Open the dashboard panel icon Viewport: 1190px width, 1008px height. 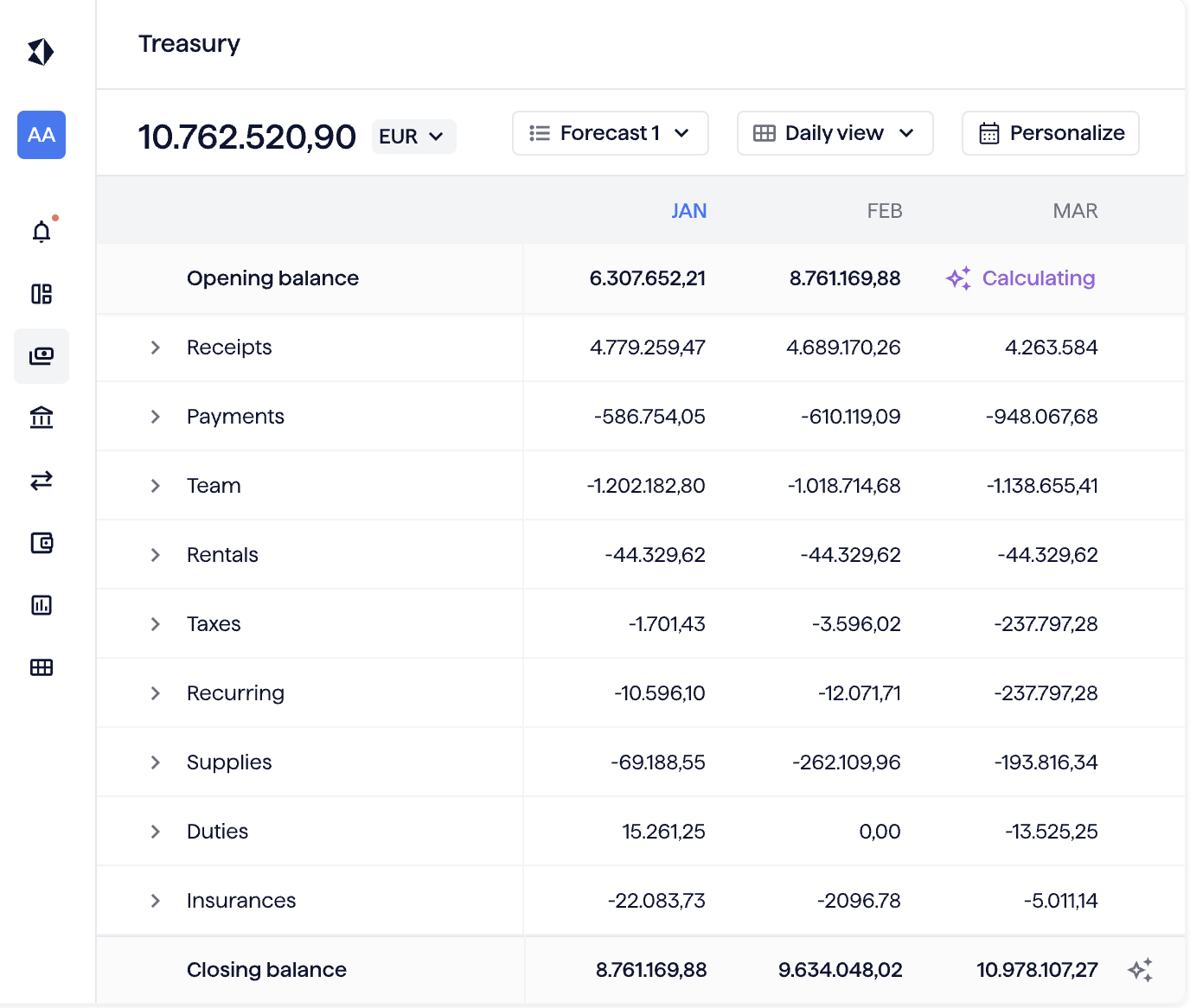coord(41,294)
